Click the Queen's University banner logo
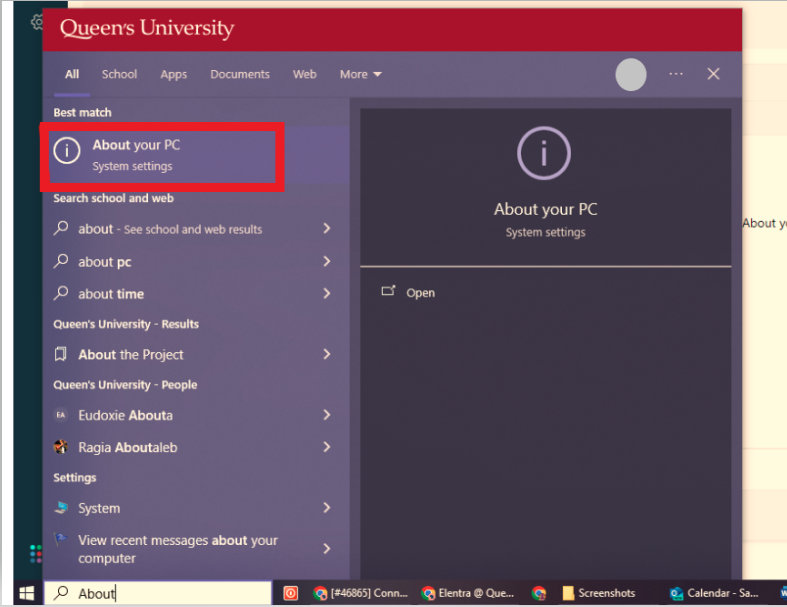 [147, 28]
